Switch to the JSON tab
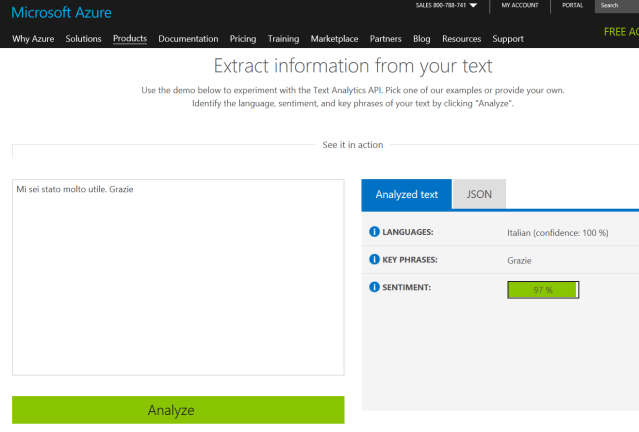 coord(479,194)
